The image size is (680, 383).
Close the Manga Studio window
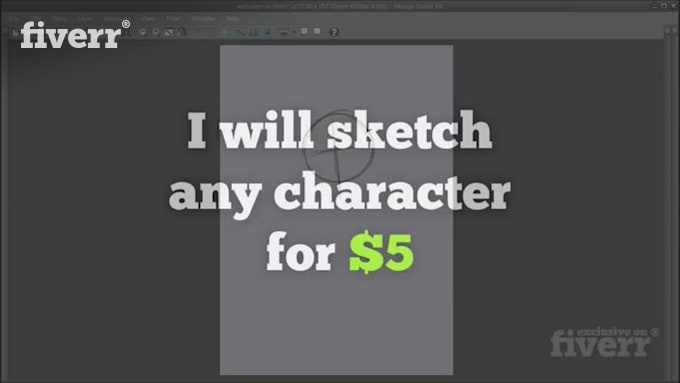(x=673, y=6)
